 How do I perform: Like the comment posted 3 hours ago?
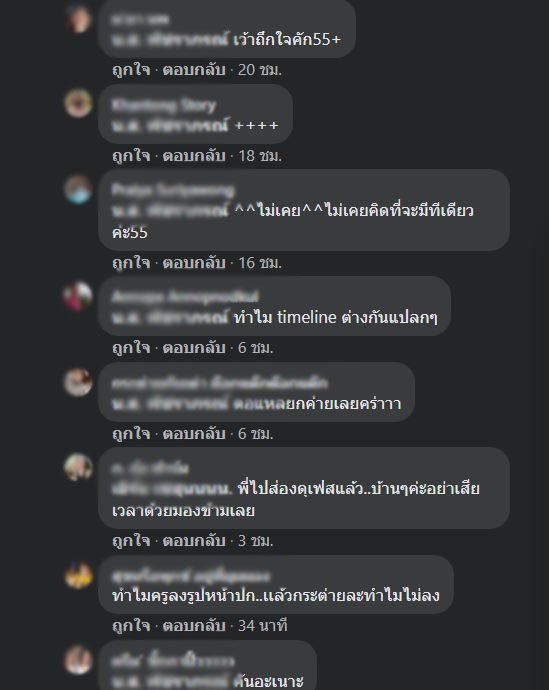(131, 540)
